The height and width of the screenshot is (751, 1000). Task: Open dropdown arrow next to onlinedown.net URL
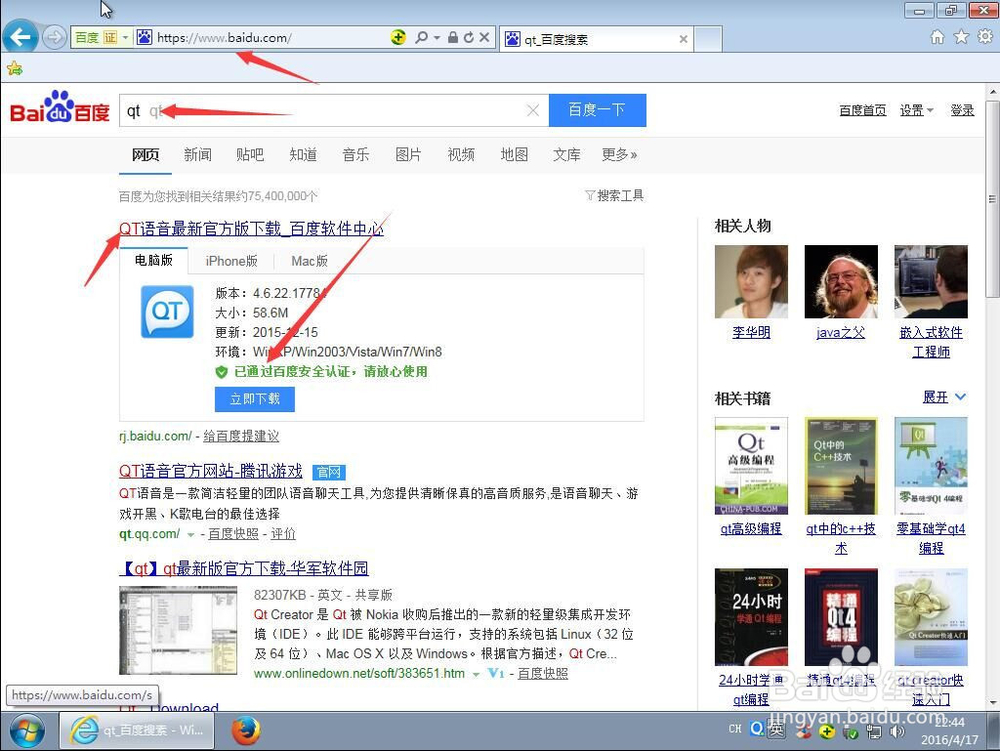click(475, 674)
